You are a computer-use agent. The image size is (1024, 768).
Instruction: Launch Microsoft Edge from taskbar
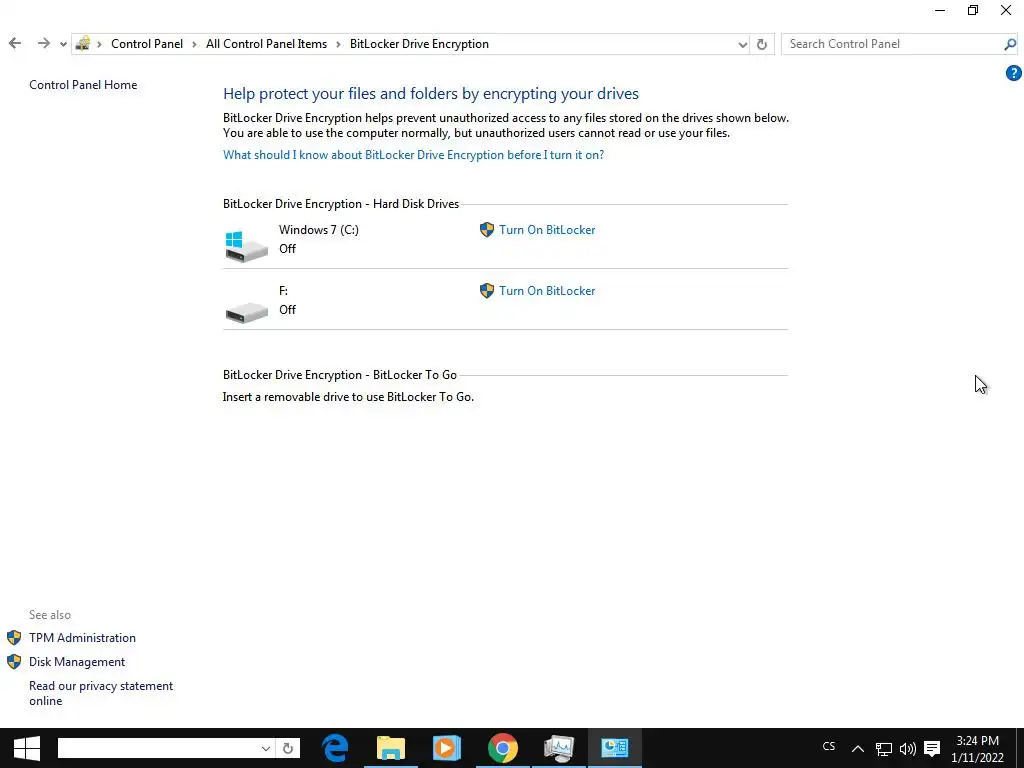pyautogui.click(x=336, y=748)
